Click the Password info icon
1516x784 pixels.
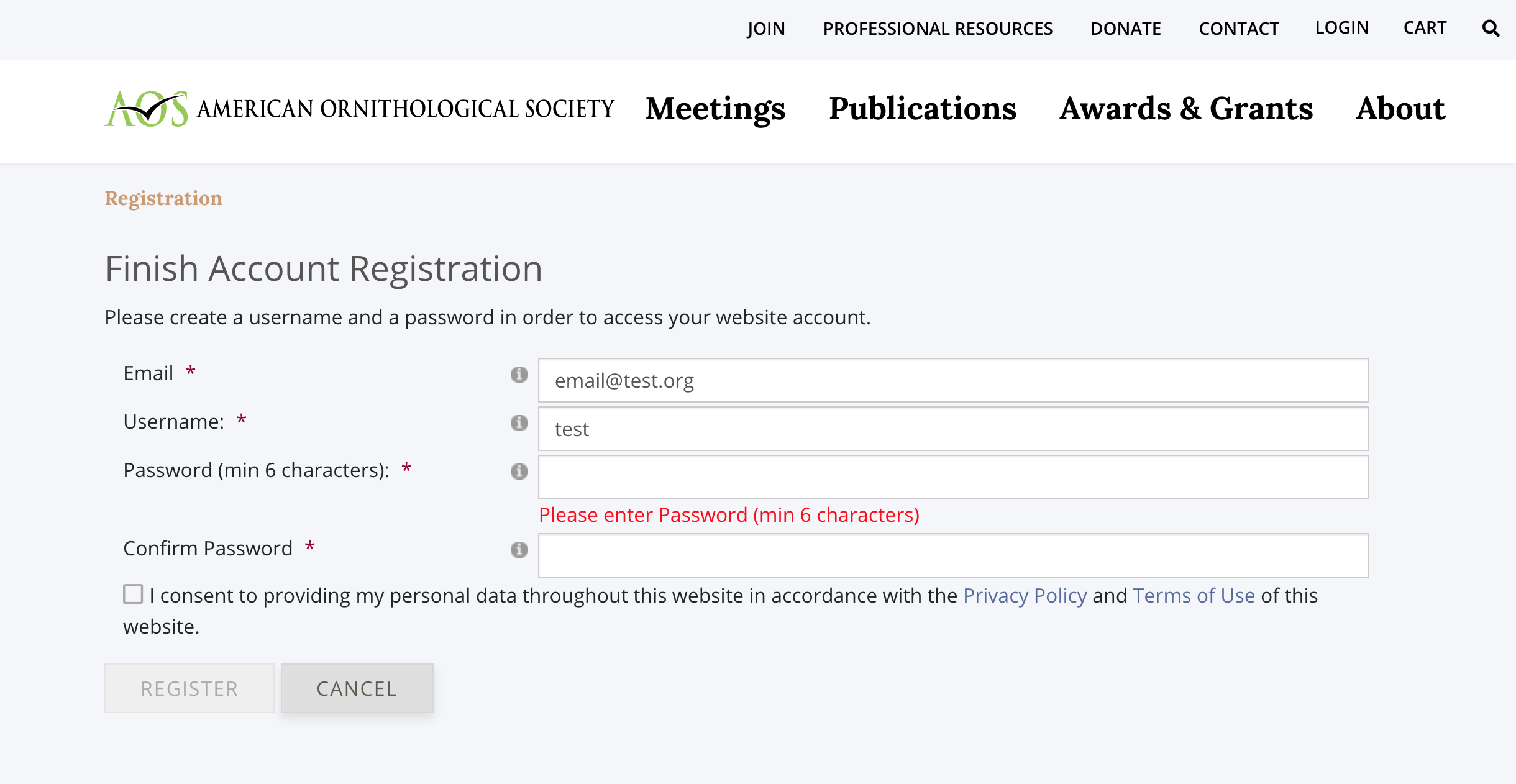(519, 472)
